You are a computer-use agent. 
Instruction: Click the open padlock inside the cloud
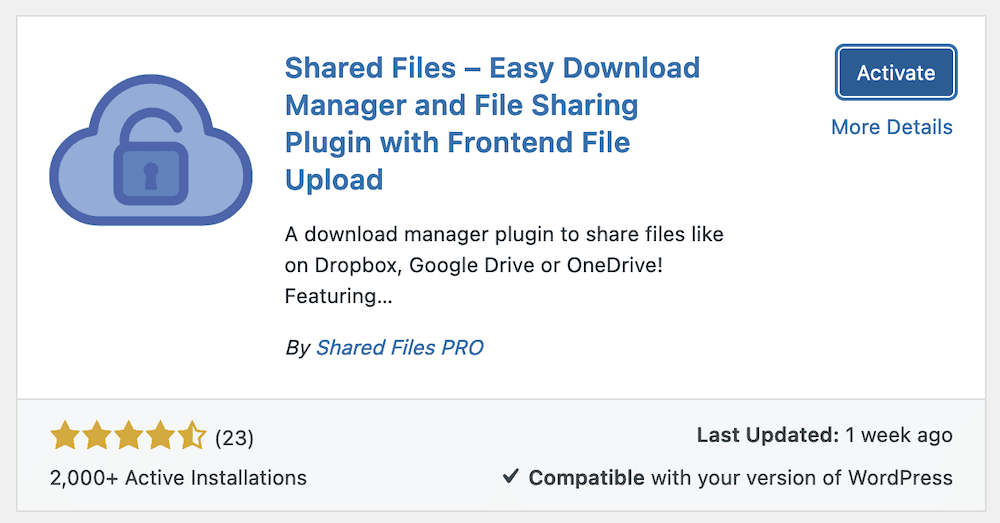pos(151,157)
